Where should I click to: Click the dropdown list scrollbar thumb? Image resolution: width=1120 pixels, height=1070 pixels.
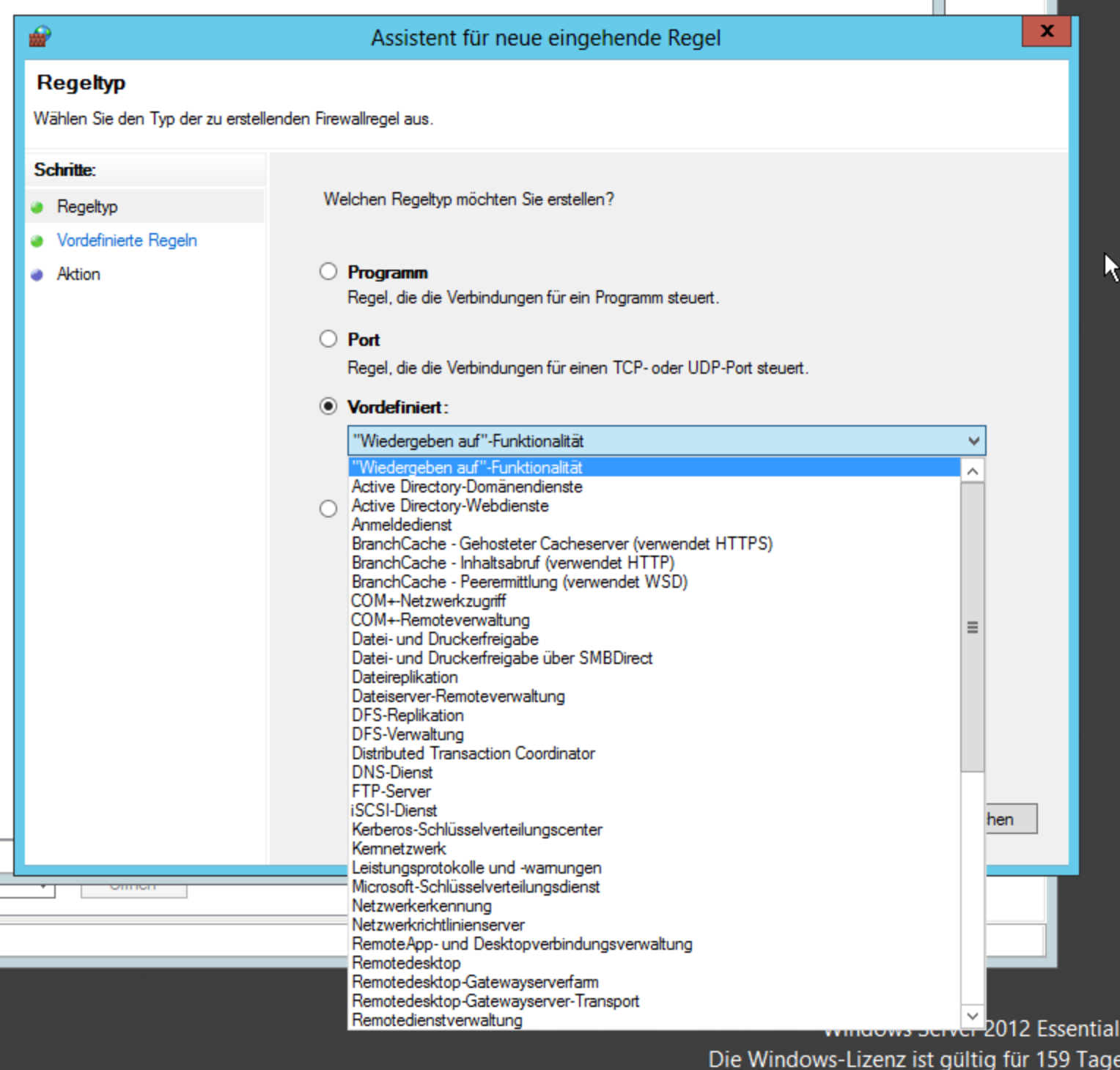click(973, 627)
